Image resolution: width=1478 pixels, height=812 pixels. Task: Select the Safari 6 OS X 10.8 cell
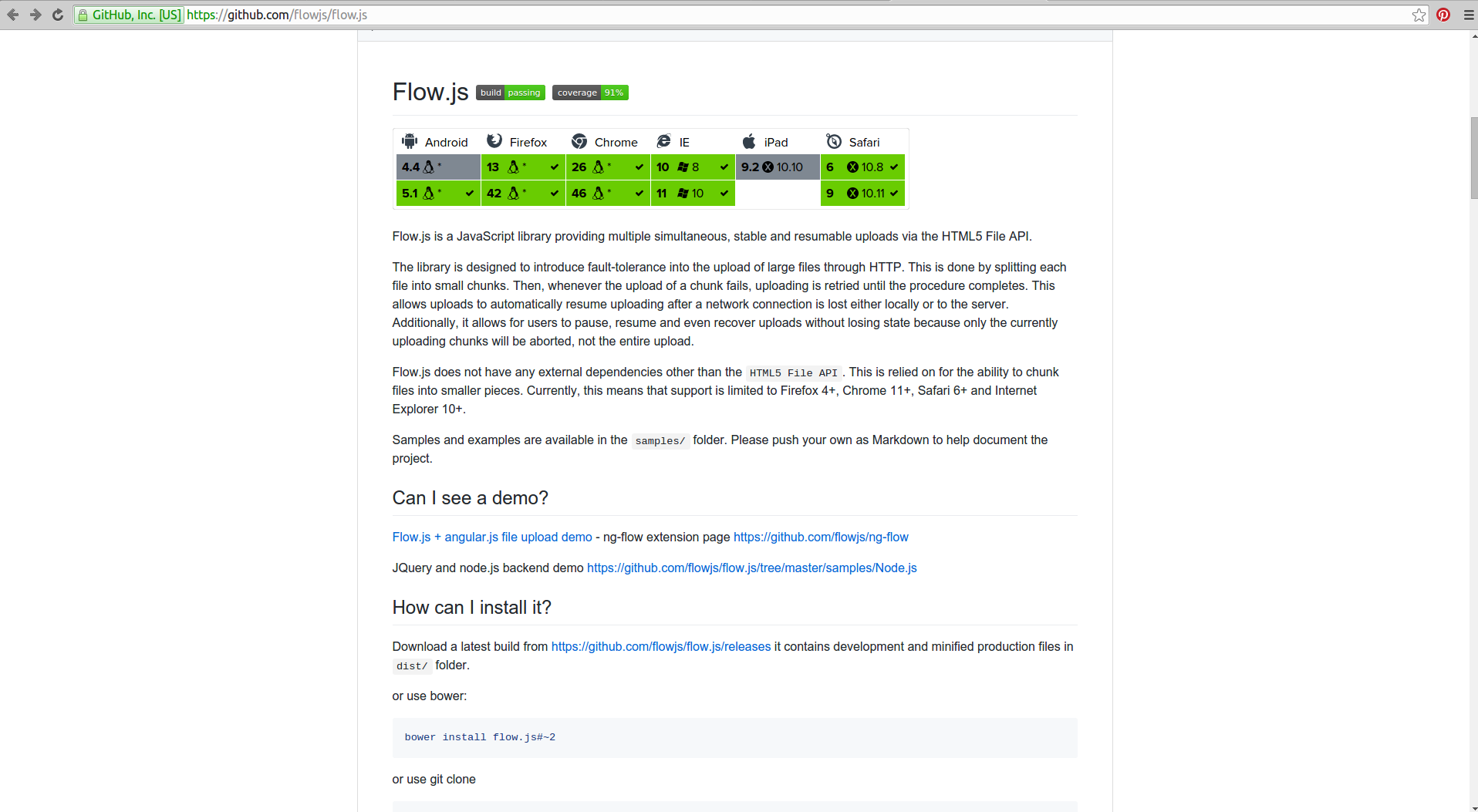tap(862, 167)
